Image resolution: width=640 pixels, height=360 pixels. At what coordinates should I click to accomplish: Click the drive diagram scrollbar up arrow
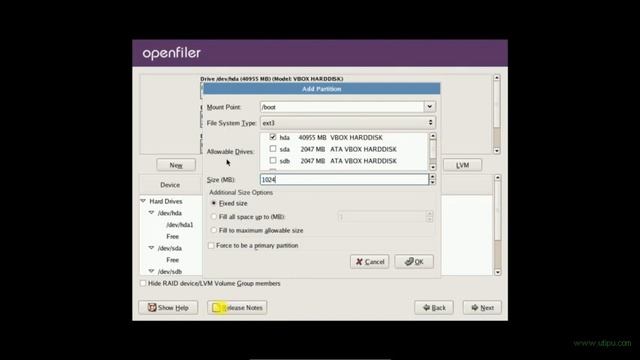tap(497, 78)
